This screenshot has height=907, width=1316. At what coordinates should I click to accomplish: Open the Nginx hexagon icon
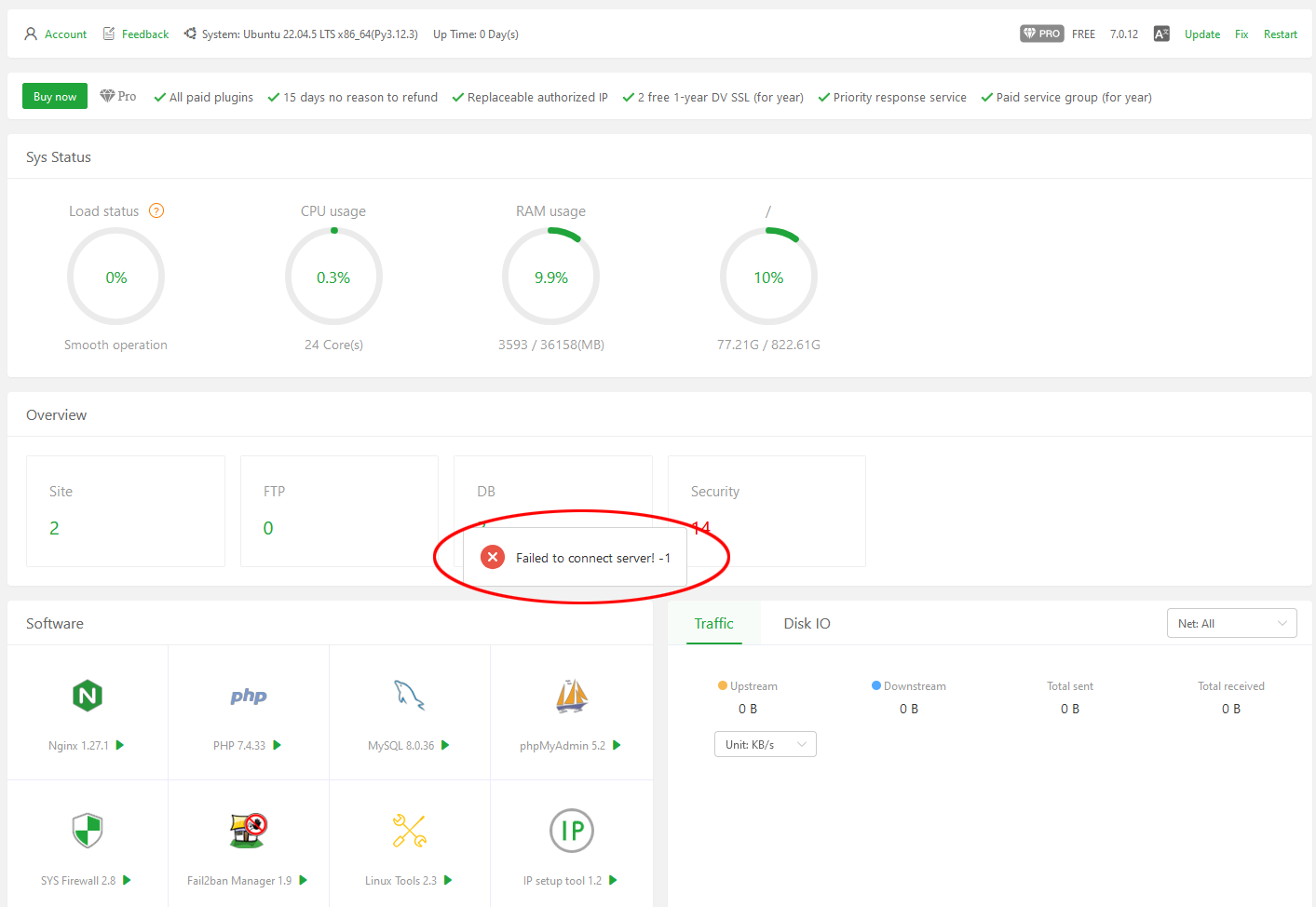[x=88, y=696]
